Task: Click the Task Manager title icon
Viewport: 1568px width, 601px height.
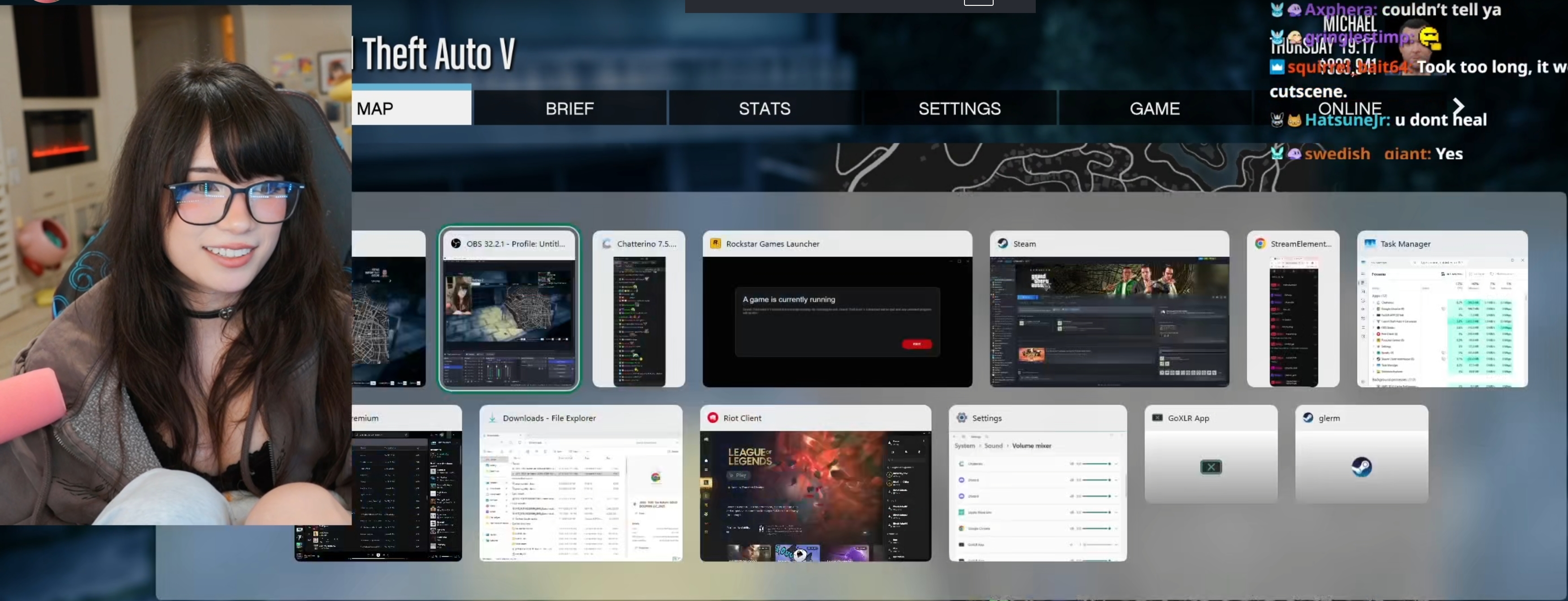Action: (x=1369, y=244)
